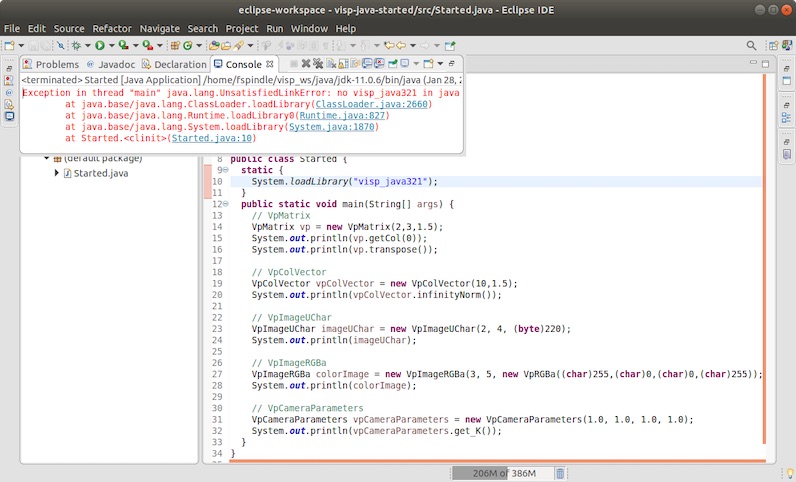Collapse the default package tree node
Viewport: 796px width, 482px height.
click(46, 158)
